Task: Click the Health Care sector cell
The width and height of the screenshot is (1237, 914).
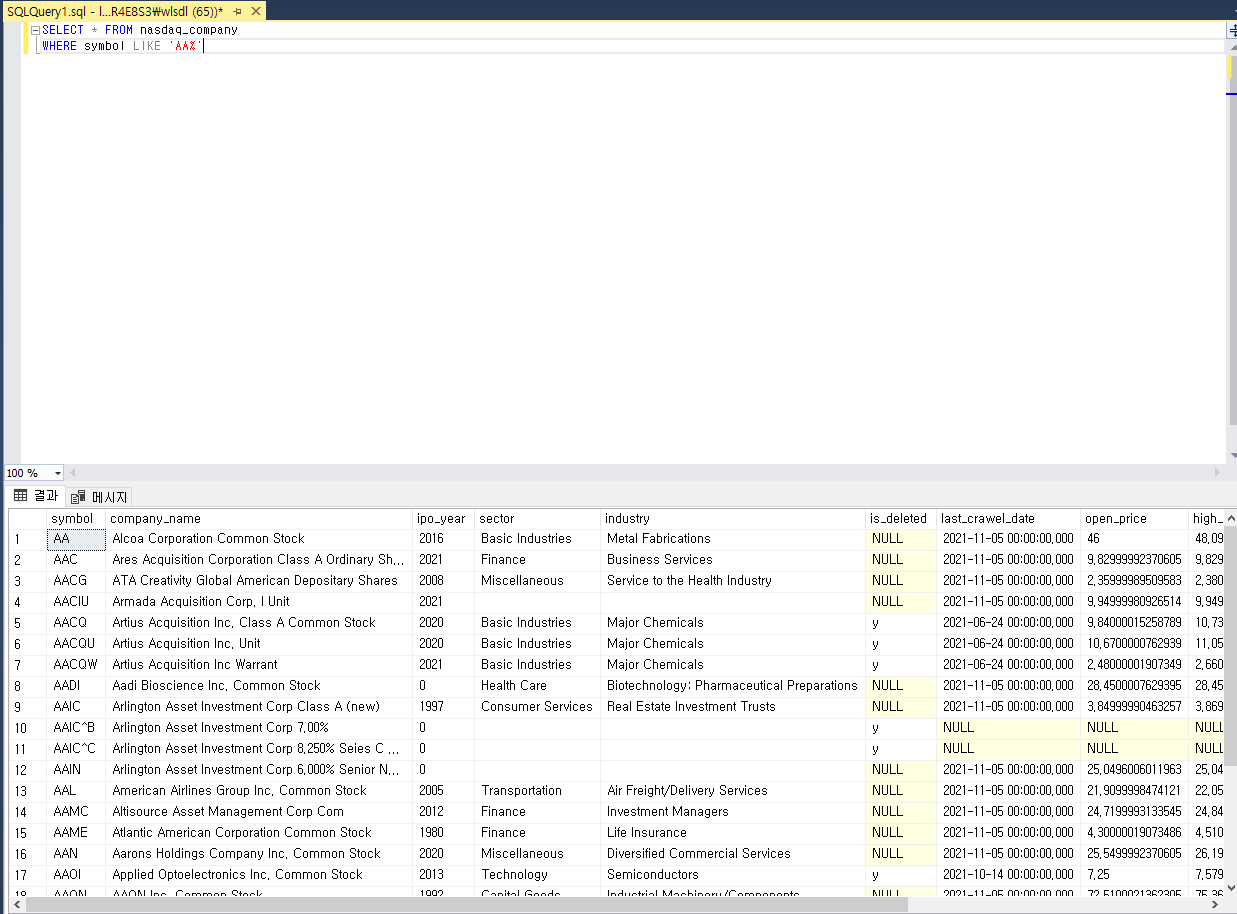Action: tap(538, 686)
